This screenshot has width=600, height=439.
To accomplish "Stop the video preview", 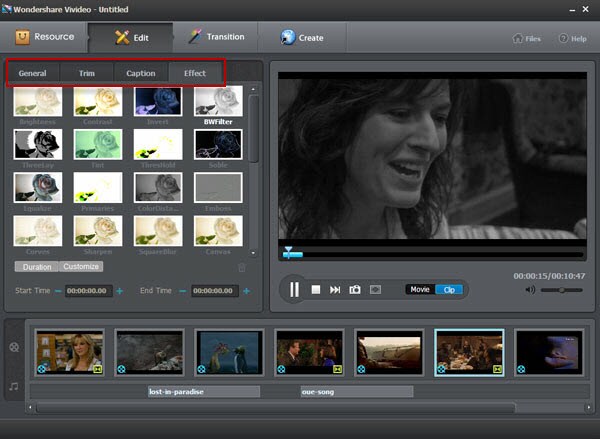I will click(316, 290).
